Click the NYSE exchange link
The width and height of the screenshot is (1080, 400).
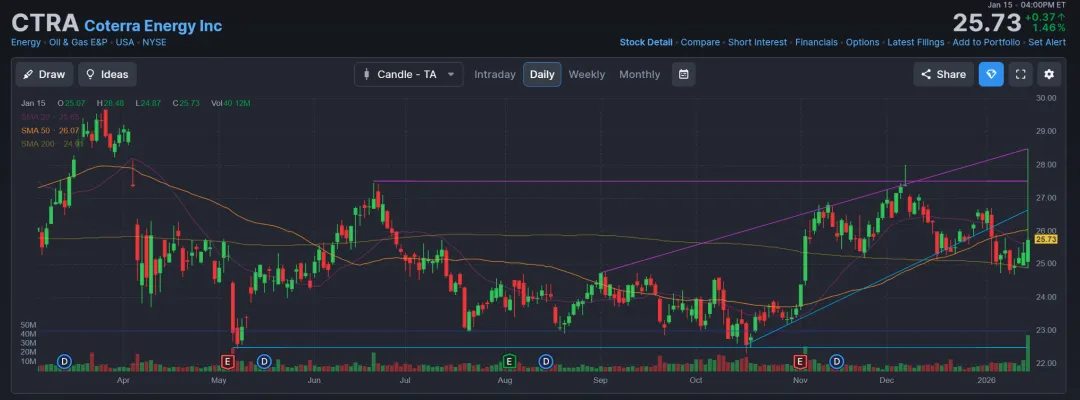(154, 42)
